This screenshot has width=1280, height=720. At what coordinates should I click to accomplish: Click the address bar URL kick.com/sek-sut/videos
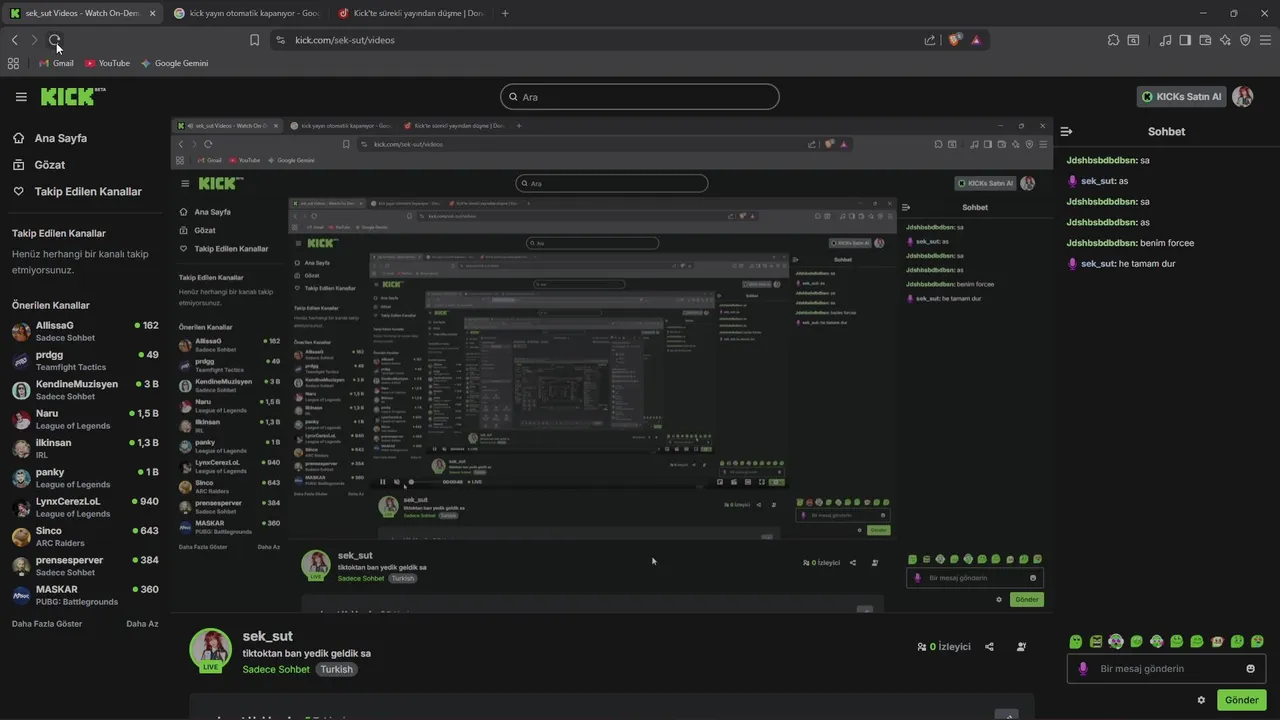coord(345,40)
